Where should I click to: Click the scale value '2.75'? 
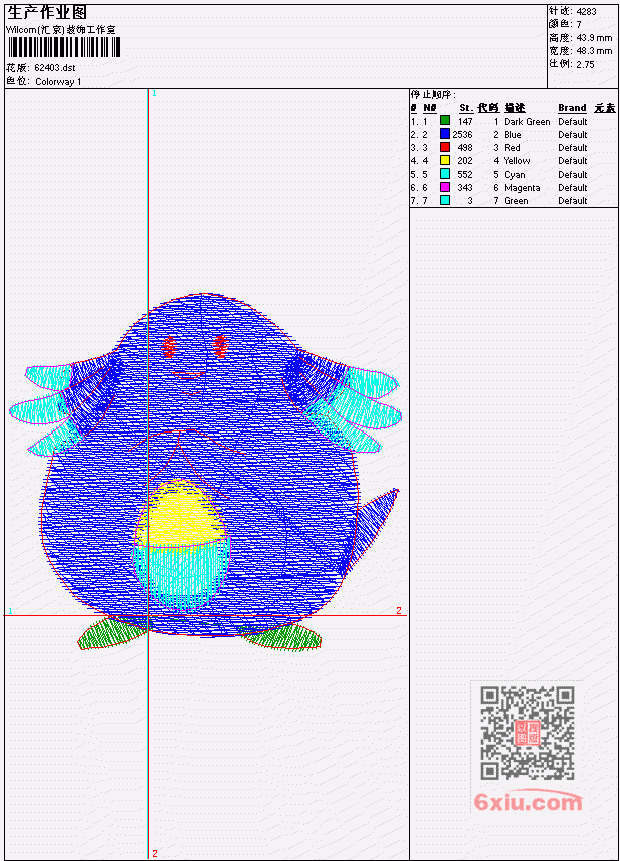(585, 64)
